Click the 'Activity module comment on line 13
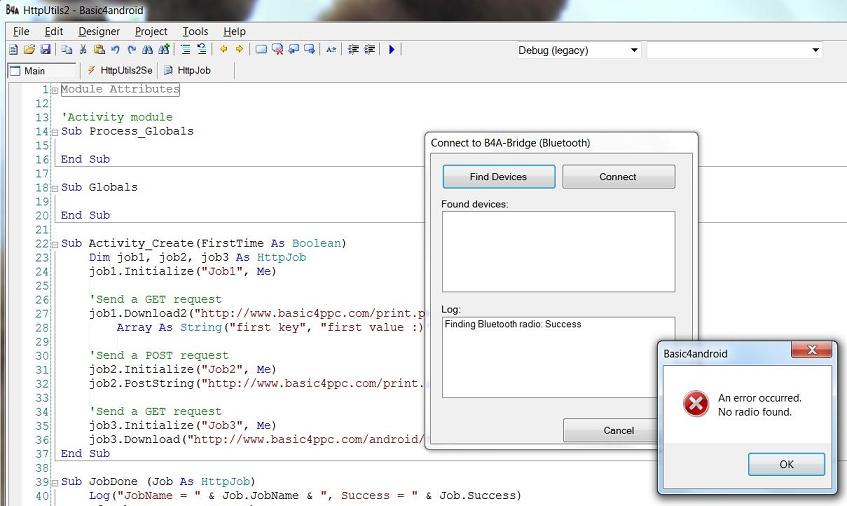This screenshot has width=847, height=506. point(117,117)
